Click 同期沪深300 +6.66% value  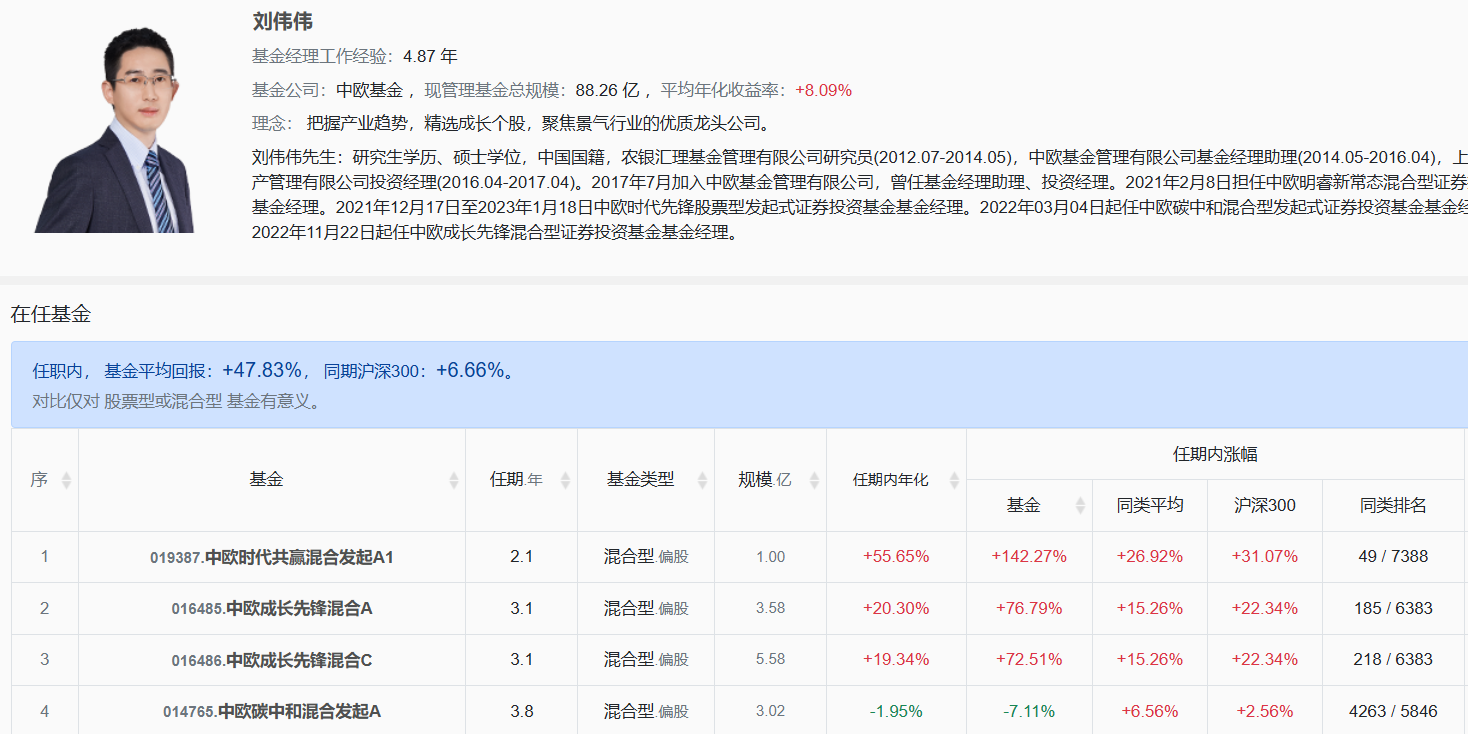tap(470, 370)
